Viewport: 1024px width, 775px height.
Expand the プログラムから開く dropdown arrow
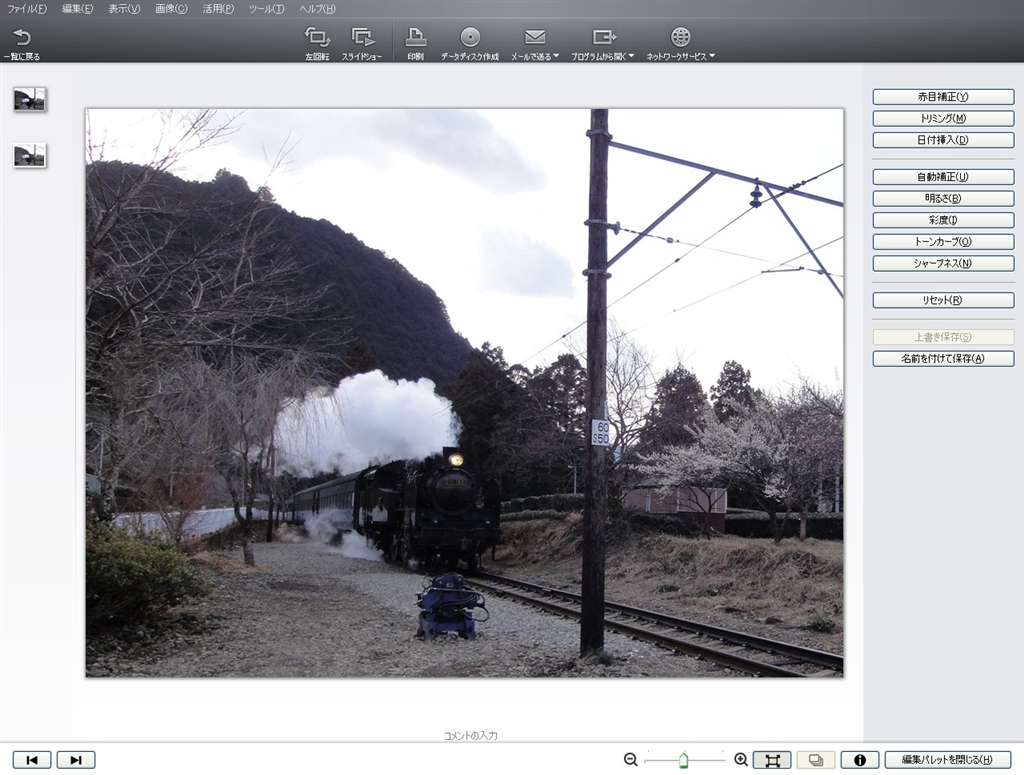coord(631,56)
